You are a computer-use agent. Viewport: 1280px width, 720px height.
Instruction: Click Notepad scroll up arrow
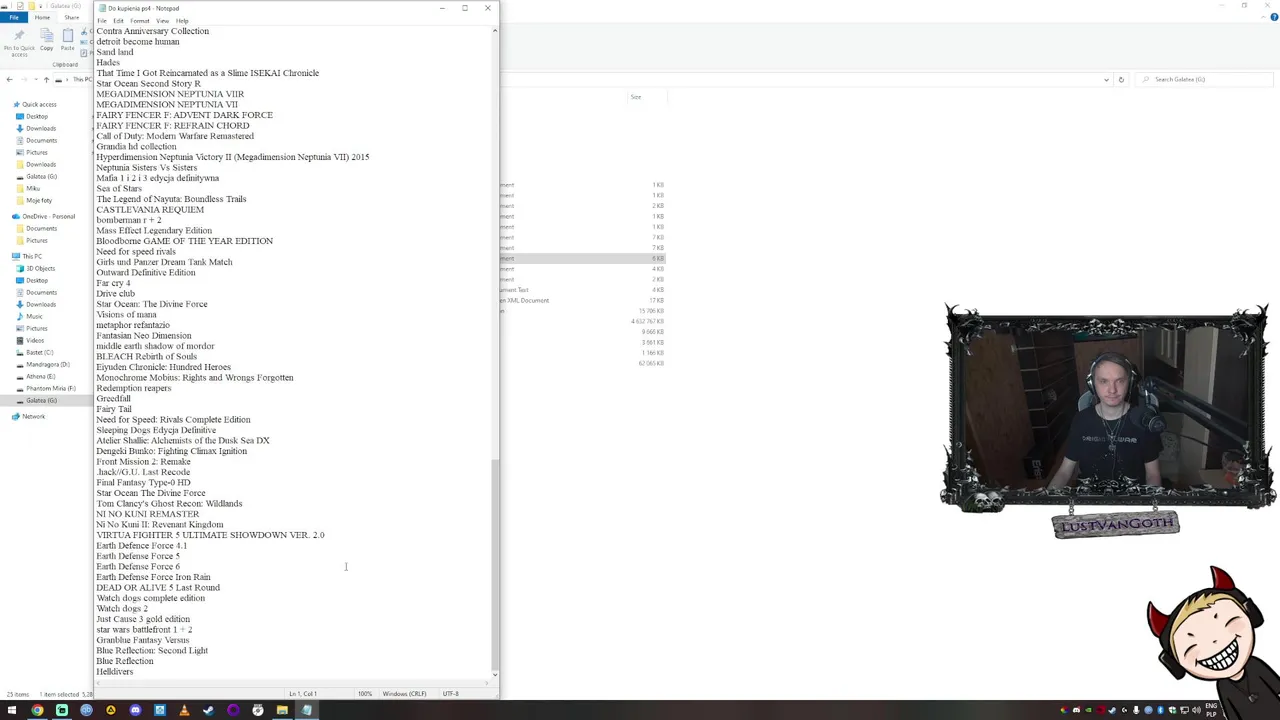495,31
